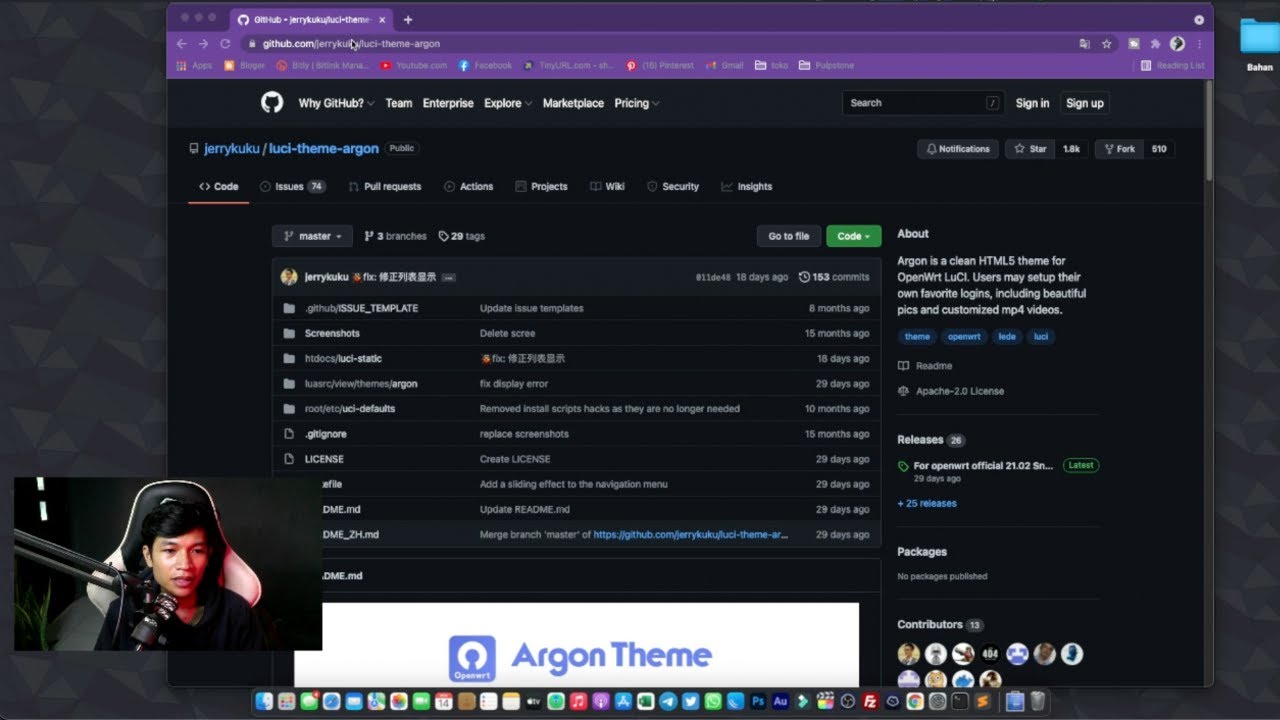This screenshot has width=1280, height=720.
Task: Expand commit message ellipsis button
Action: point(449,277)
